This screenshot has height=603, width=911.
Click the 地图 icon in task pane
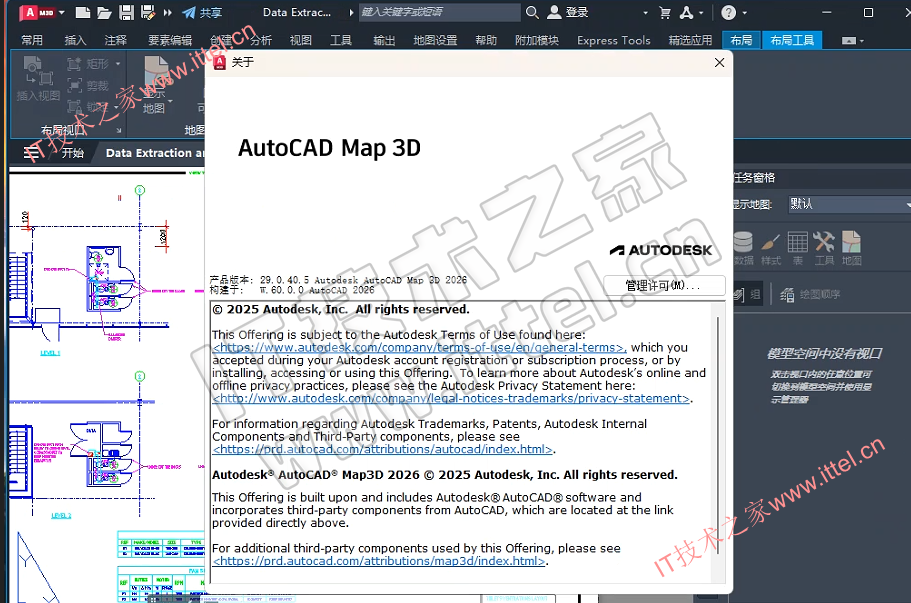point(852,248)
